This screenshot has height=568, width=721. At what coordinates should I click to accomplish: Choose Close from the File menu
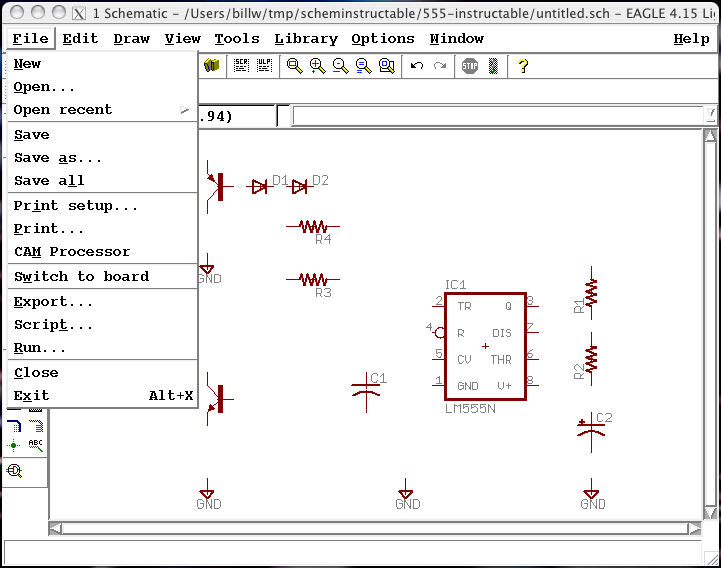point(103,373)
